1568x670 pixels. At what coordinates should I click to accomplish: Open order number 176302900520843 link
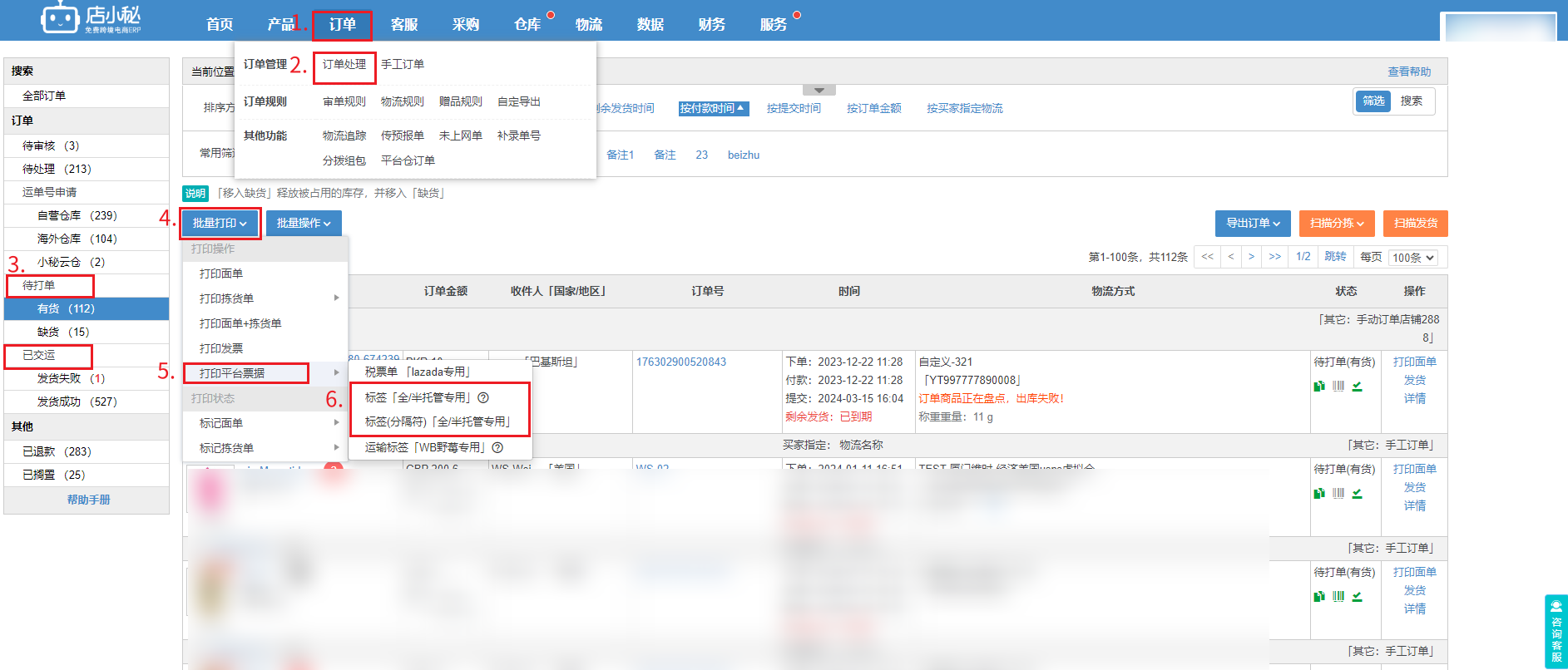681,362
